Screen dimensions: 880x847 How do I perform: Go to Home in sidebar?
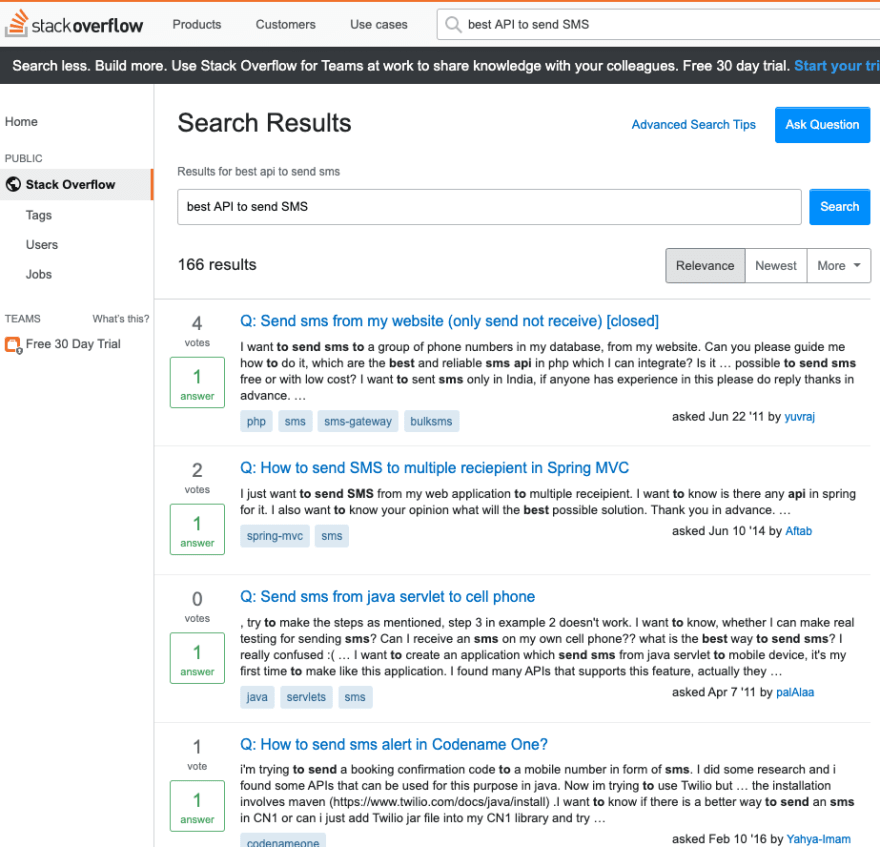tap(21, 121)
